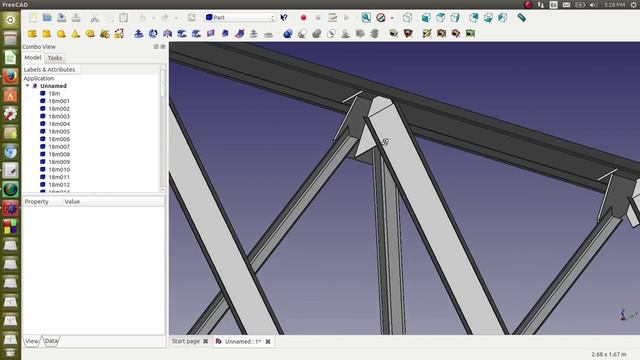The height and width of the screenshot is (360, 640).
Task: Select 18m007 in model tree
Action: [59, 147]
